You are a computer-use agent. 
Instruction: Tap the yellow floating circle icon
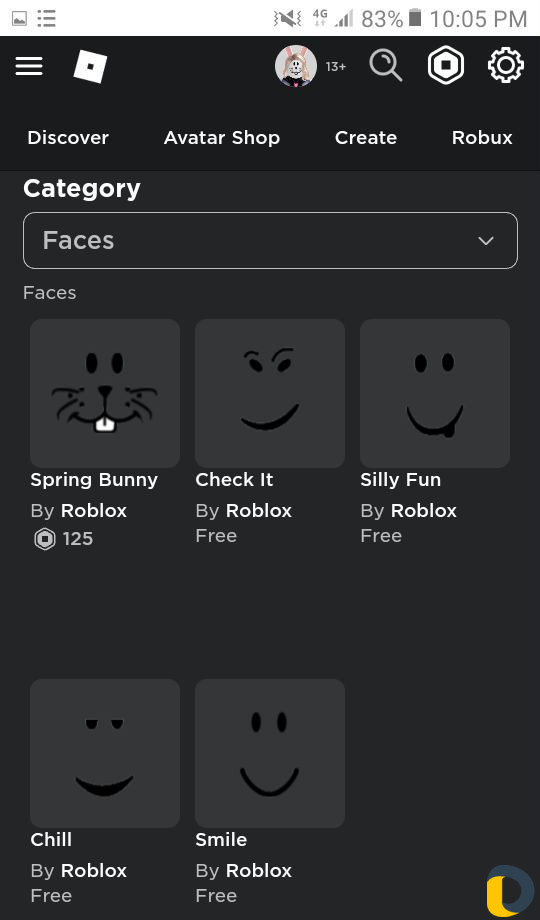pos(509,891)
